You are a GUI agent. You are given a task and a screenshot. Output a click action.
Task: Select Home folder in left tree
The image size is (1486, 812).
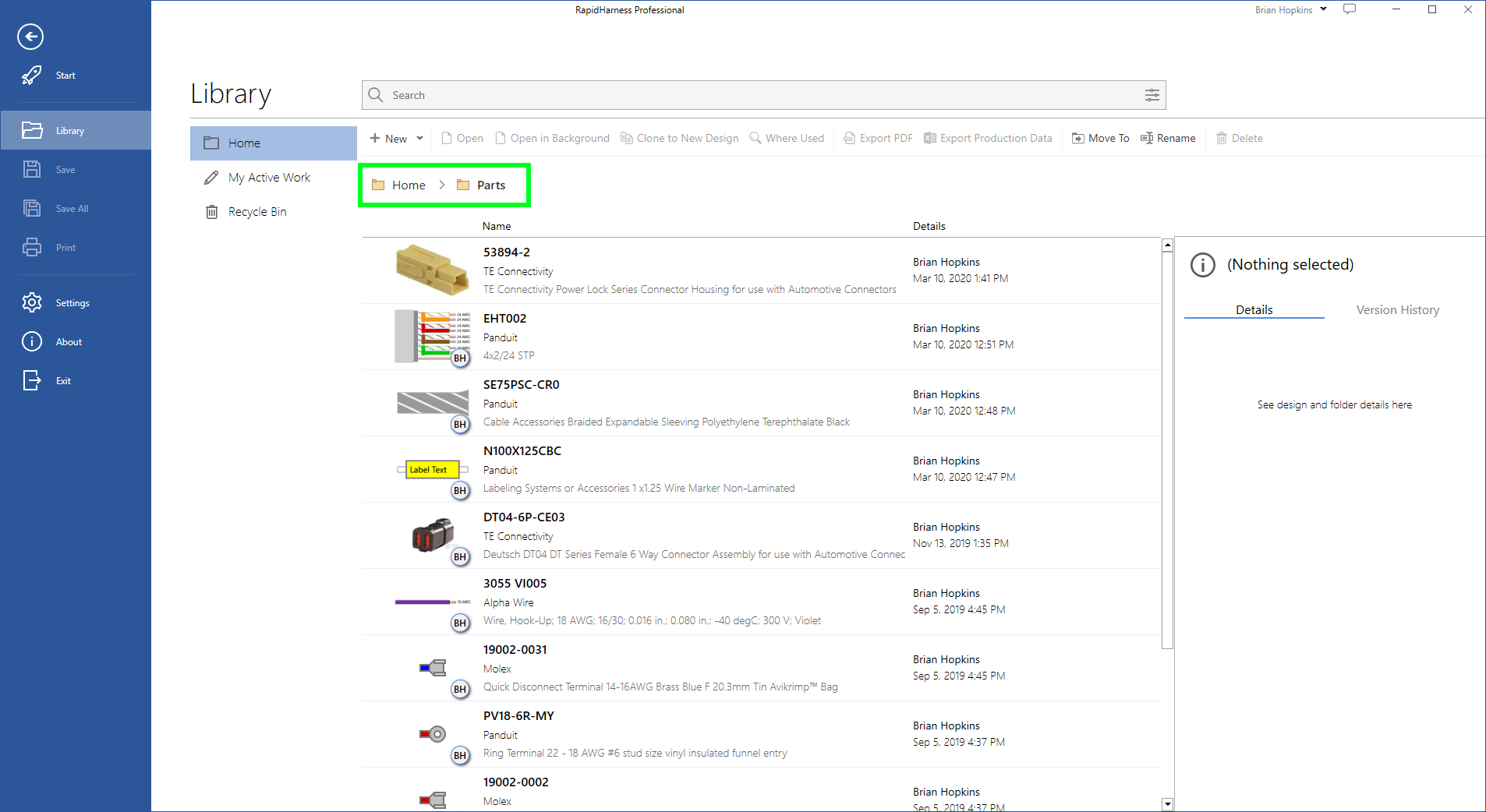[274, 143]
